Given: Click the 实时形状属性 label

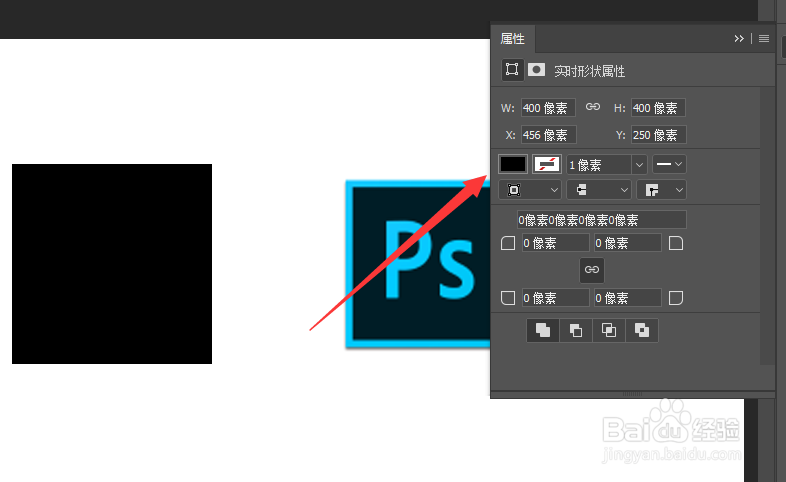Looking at the screenshot, I should pyautogui.click(x=589, y=71).
